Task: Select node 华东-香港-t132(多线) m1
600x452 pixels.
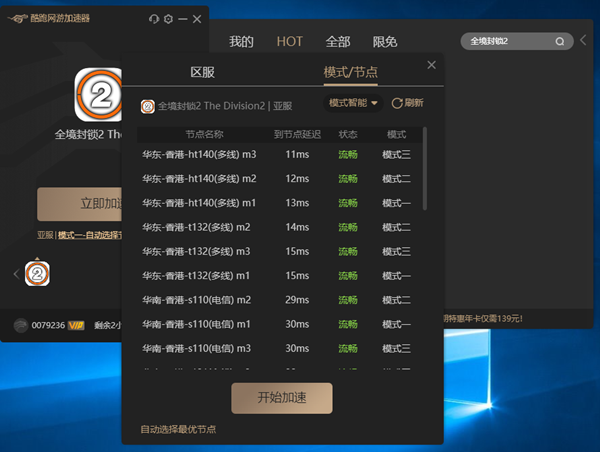Action: 279,276
